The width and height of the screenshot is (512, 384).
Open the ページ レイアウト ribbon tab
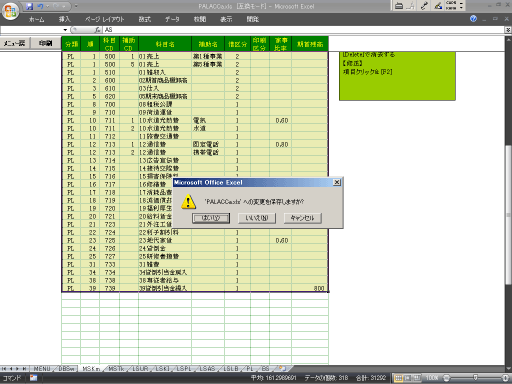[x=104, y=19]
